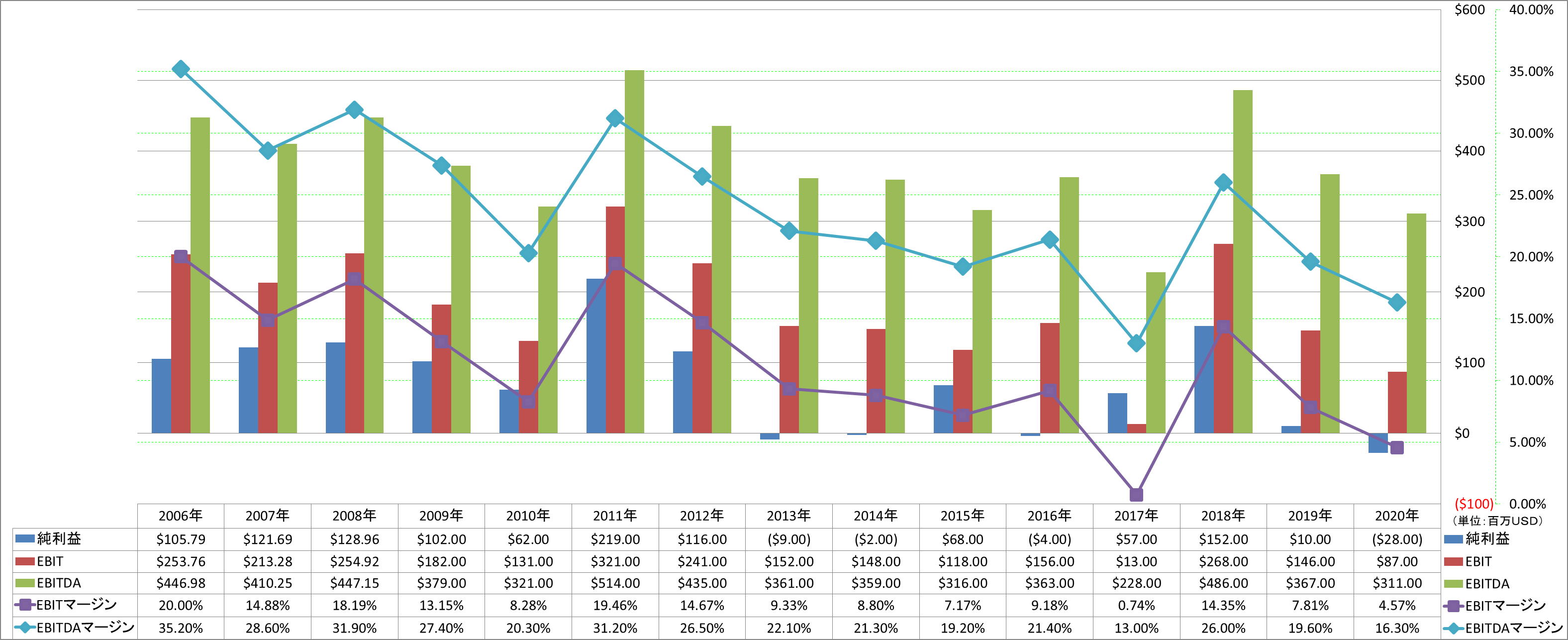Click the 2011 green EBITDA bar
1568x640 pixels.
tap(634, 251)
